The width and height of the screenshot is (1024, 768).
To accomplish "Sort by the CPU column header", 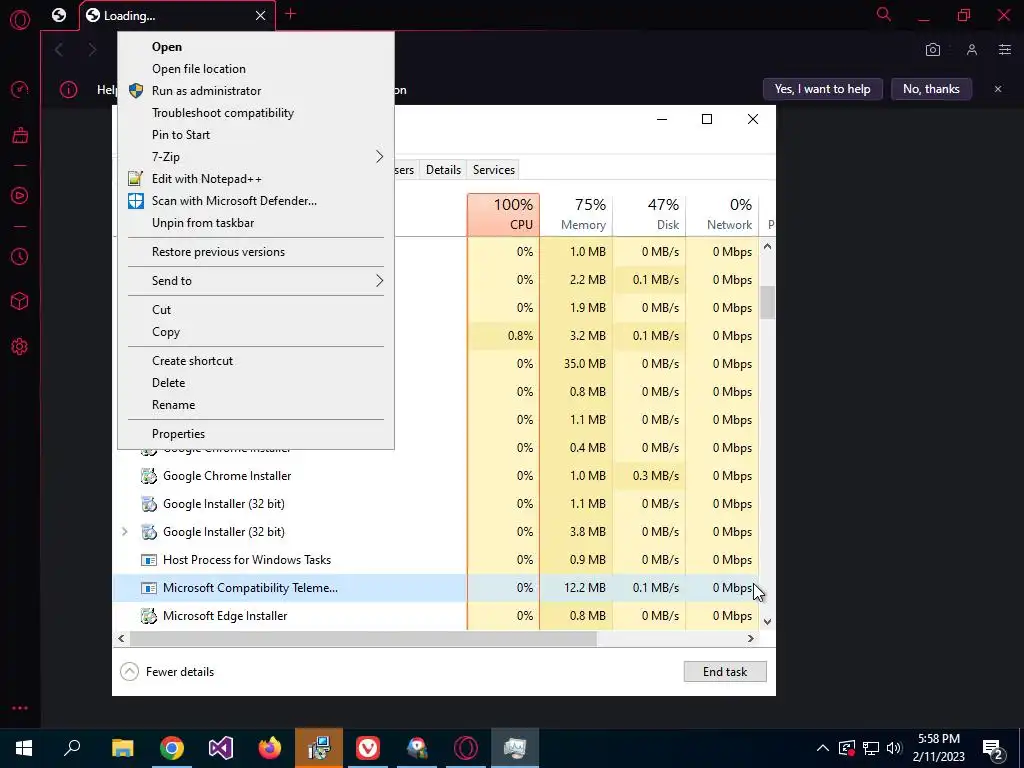I will tap(504, 214).
